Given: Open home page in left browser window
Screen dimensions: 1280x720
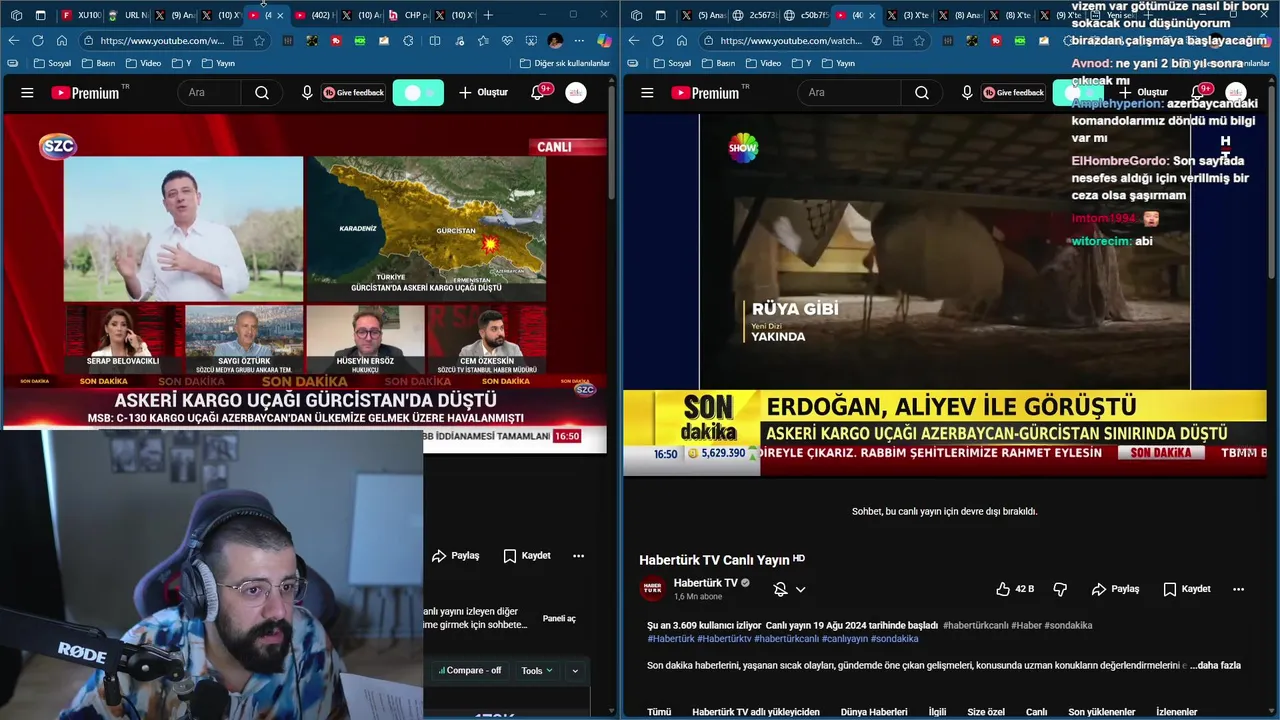Looking at the screenshot, I should click(61, 41).
